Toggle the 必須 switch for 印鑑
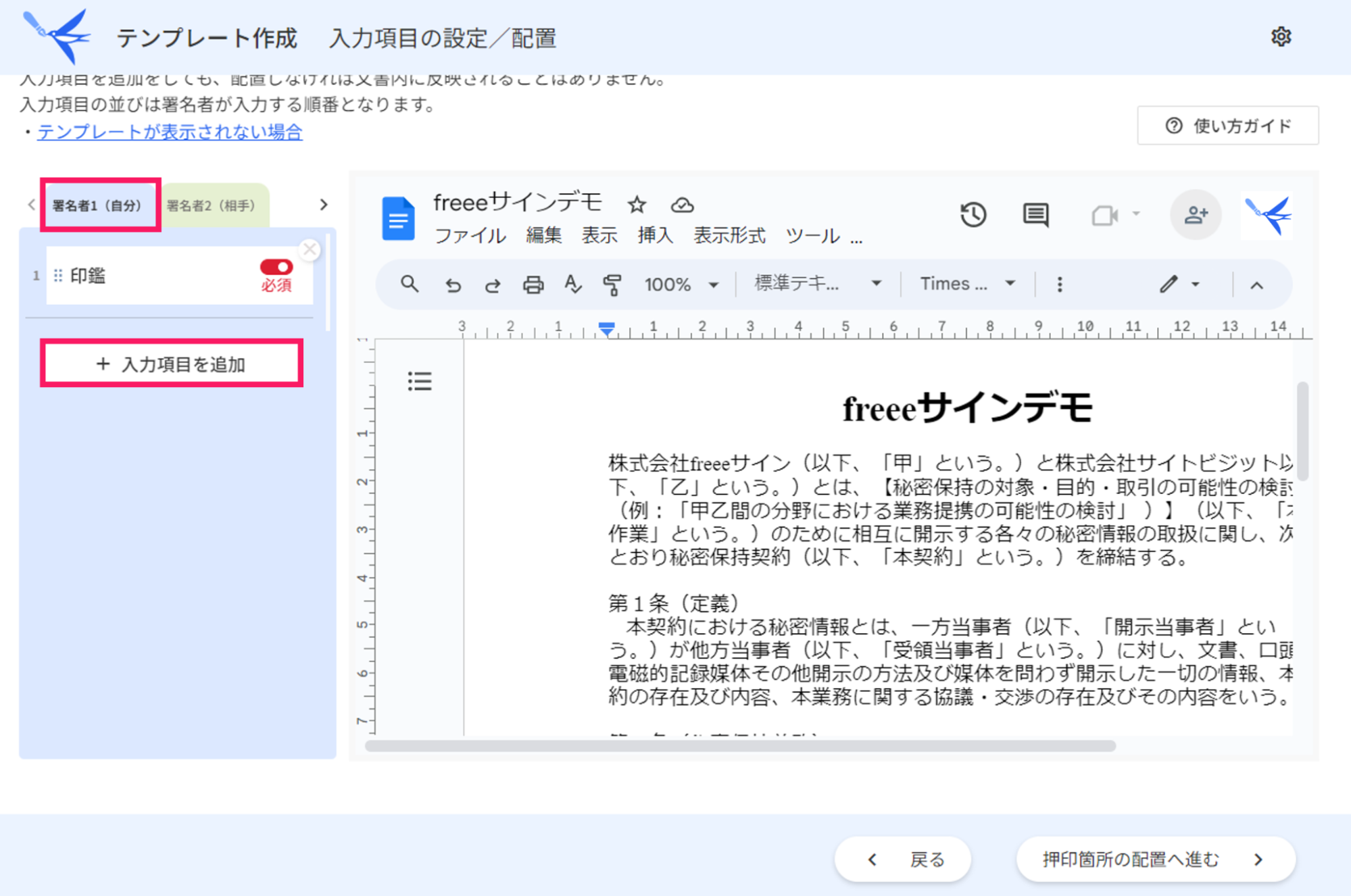Viewport: 1351px width, 896px height. [276, 268]
